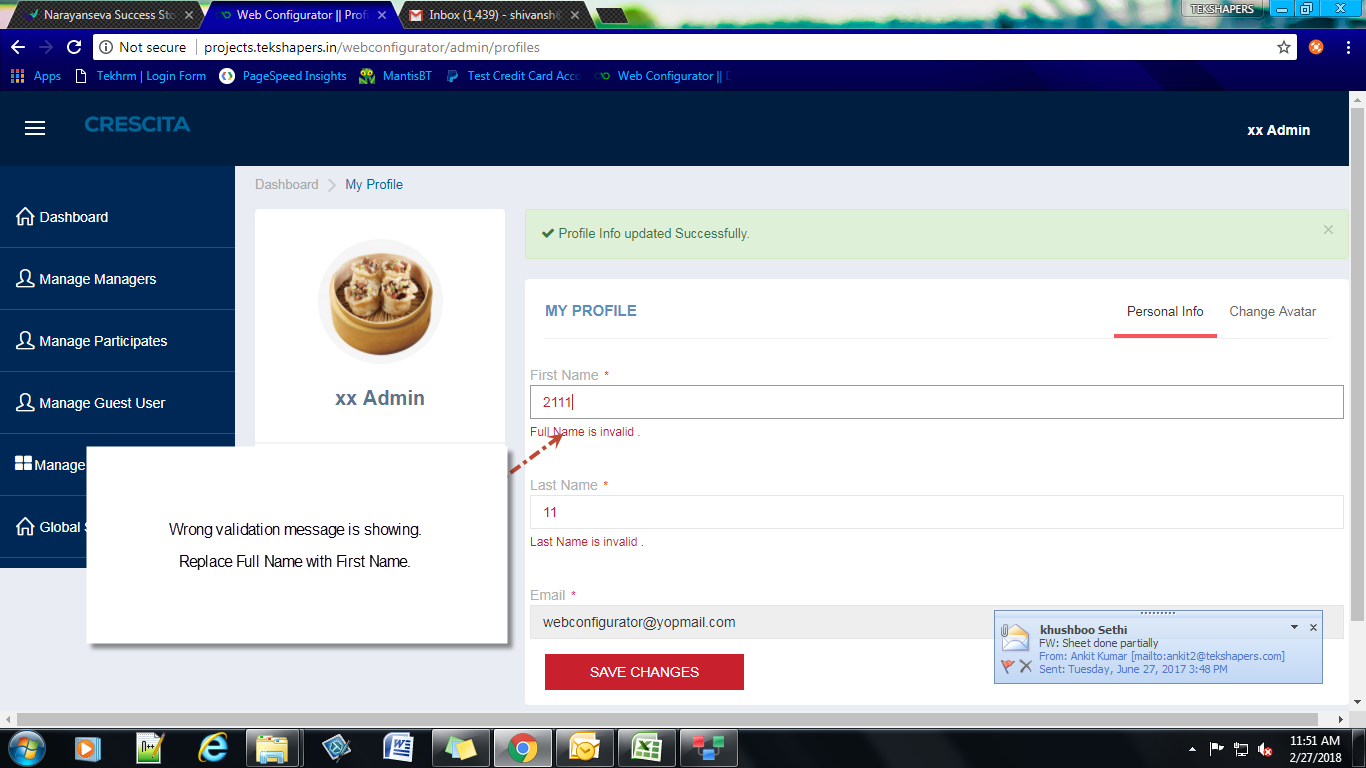Close the Narayanseva Success Story tab
The image size is (1366, 768).
point(188,15)
